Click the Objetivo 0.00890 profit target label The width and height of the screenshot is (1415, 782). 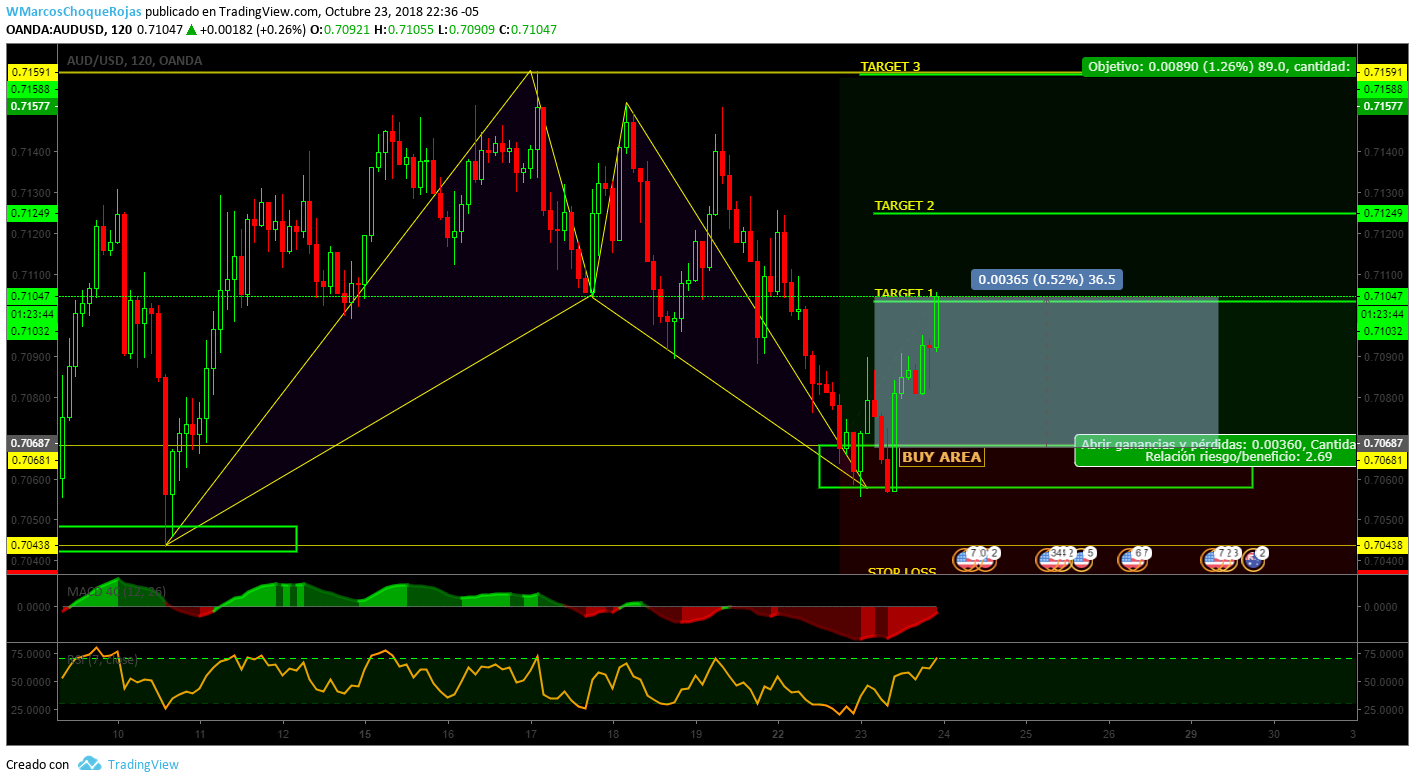tap(1219, 67)
